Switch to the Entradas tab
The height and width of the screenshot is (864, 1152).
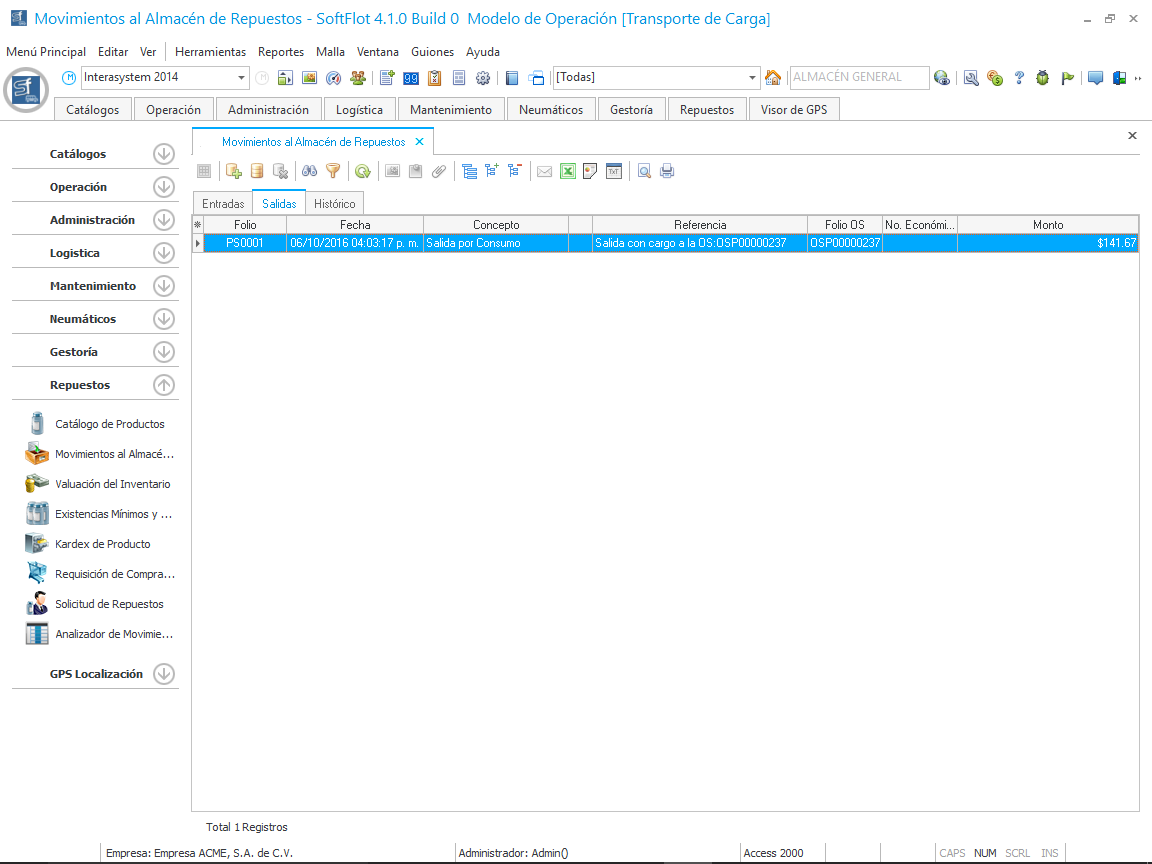223,203
